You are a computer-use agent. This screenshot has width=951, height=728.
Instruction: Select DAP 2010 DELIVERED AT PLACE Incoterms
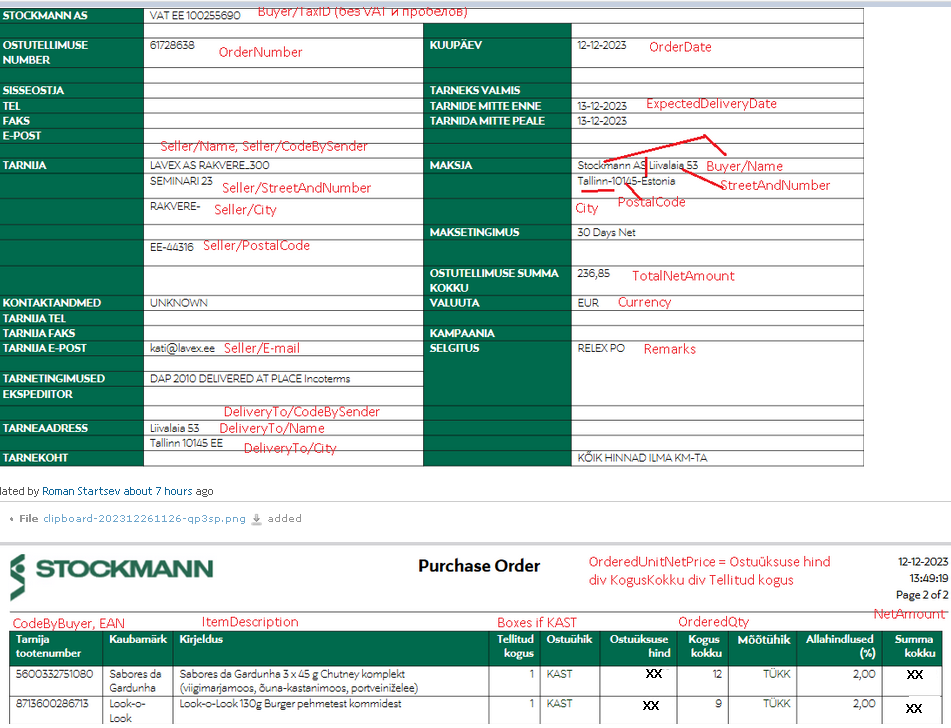(250, 379)
